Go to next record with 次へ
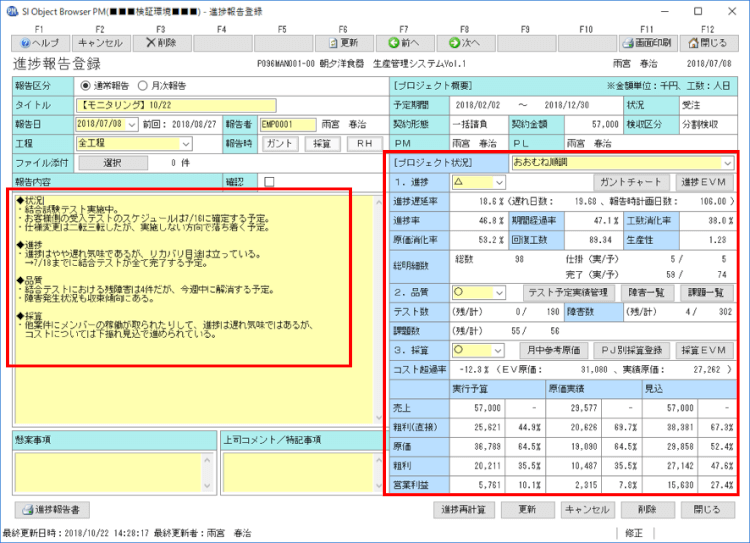The image size is (750, 543). click(465, 43)
